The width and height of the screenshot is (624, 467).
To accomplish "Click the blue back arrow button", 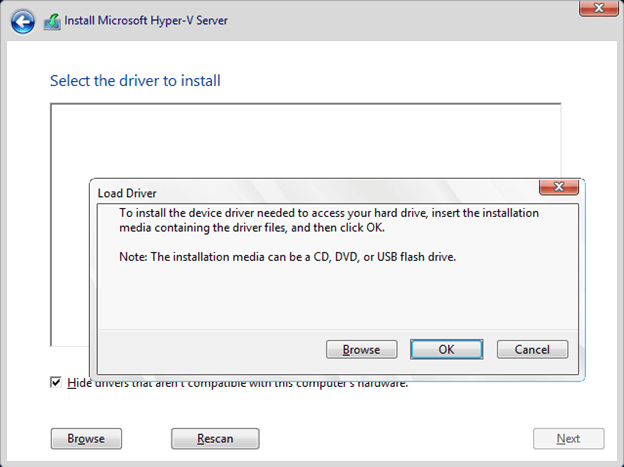I will pos(23,21).
